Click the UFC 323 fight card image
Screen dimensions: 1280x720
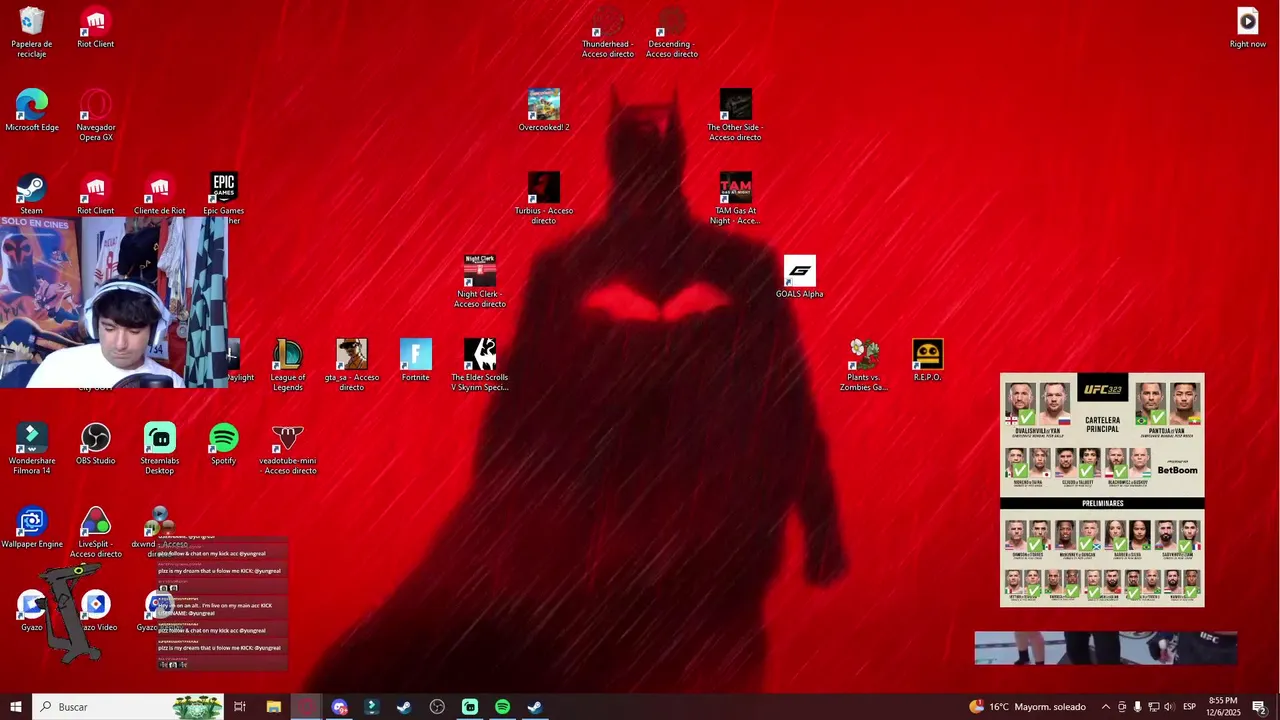point(1102,490)
